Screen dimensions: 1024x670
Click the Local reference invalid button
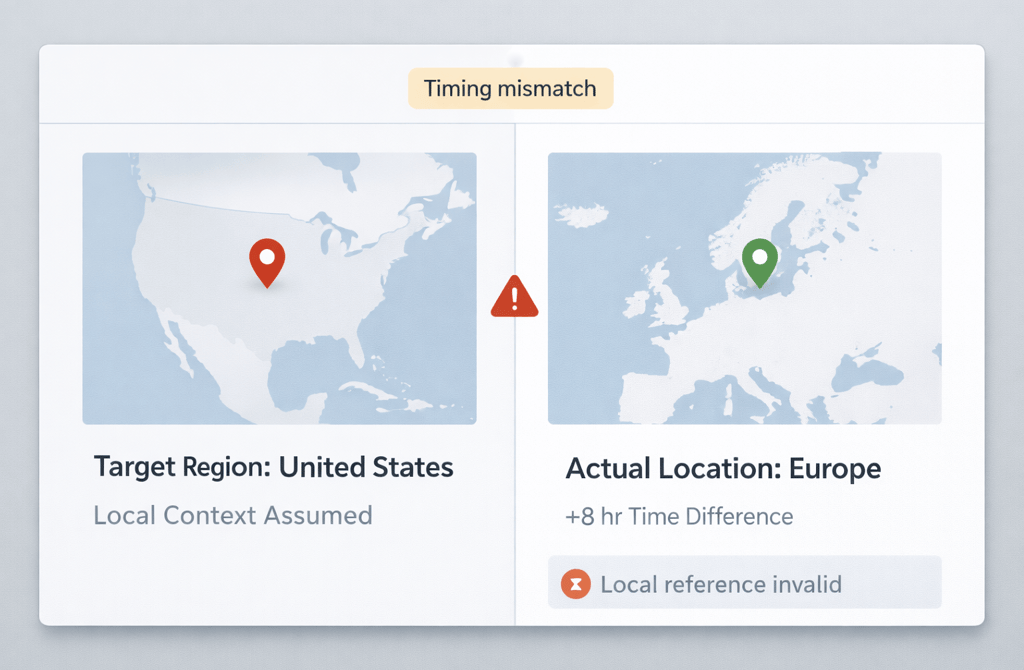point(744,583)
